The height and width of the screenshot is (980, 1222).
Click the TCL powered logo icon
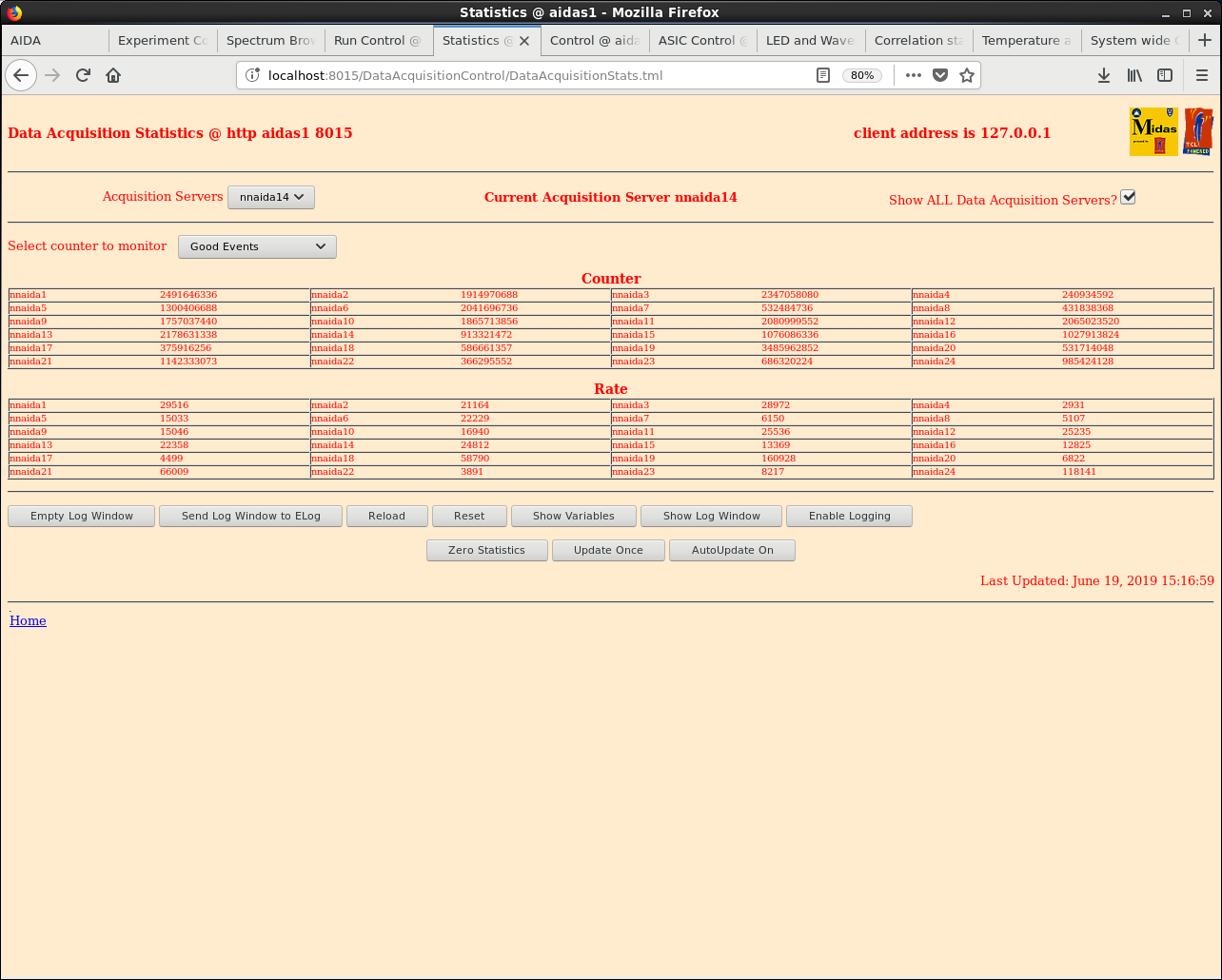pyautogui.click(x=1197, y=131)
